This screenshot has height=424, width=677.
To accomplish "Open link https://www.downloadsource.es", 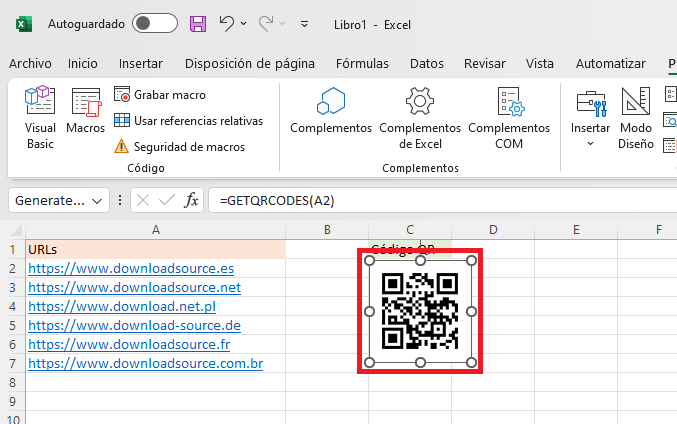I will tap(131, 269).
